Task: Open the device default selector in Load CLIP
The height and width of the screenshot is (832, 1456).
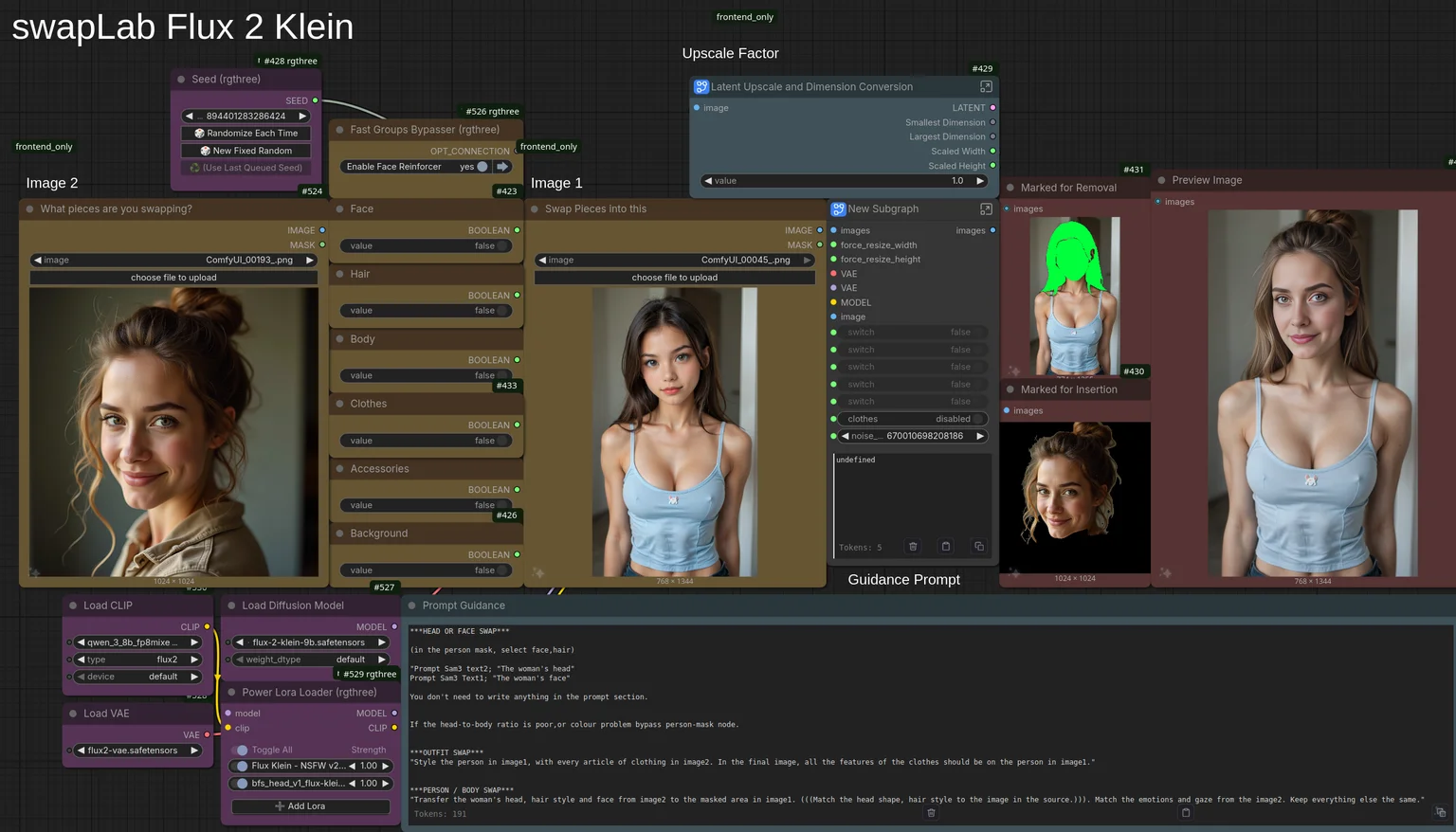Action: [x=138, y=677]
